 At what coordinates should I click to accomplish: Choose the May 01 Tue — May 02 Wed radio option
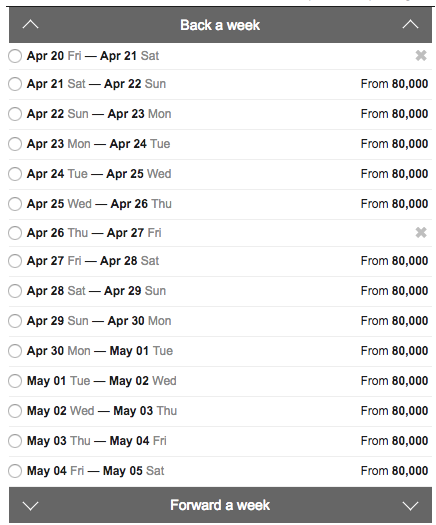click(x=15, y=381)
